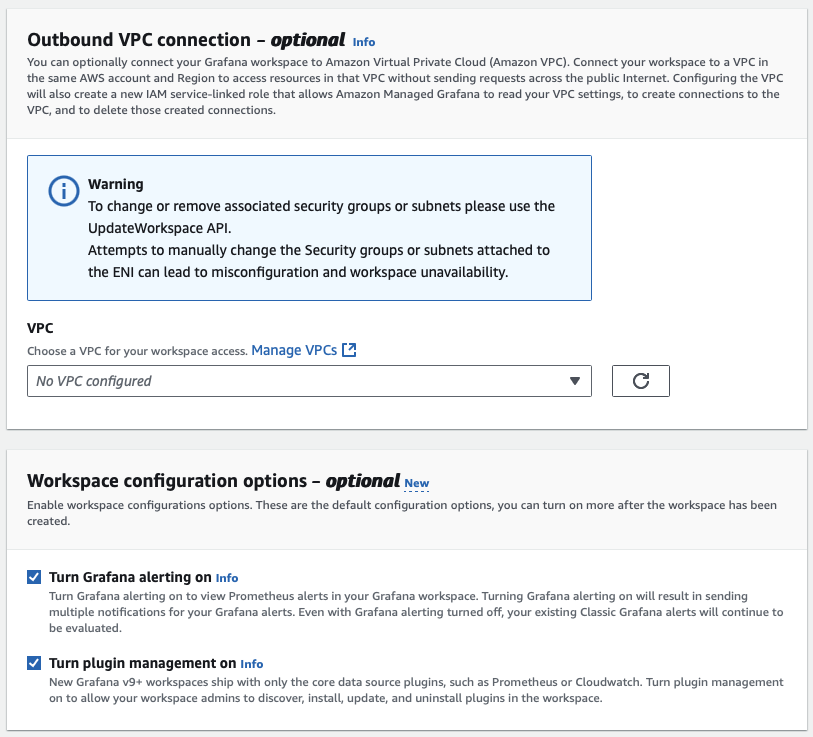Screen dimensions: 813x737
Task: Uncheck the Turn plugin management on checkbox
Action: pos(34,663)
